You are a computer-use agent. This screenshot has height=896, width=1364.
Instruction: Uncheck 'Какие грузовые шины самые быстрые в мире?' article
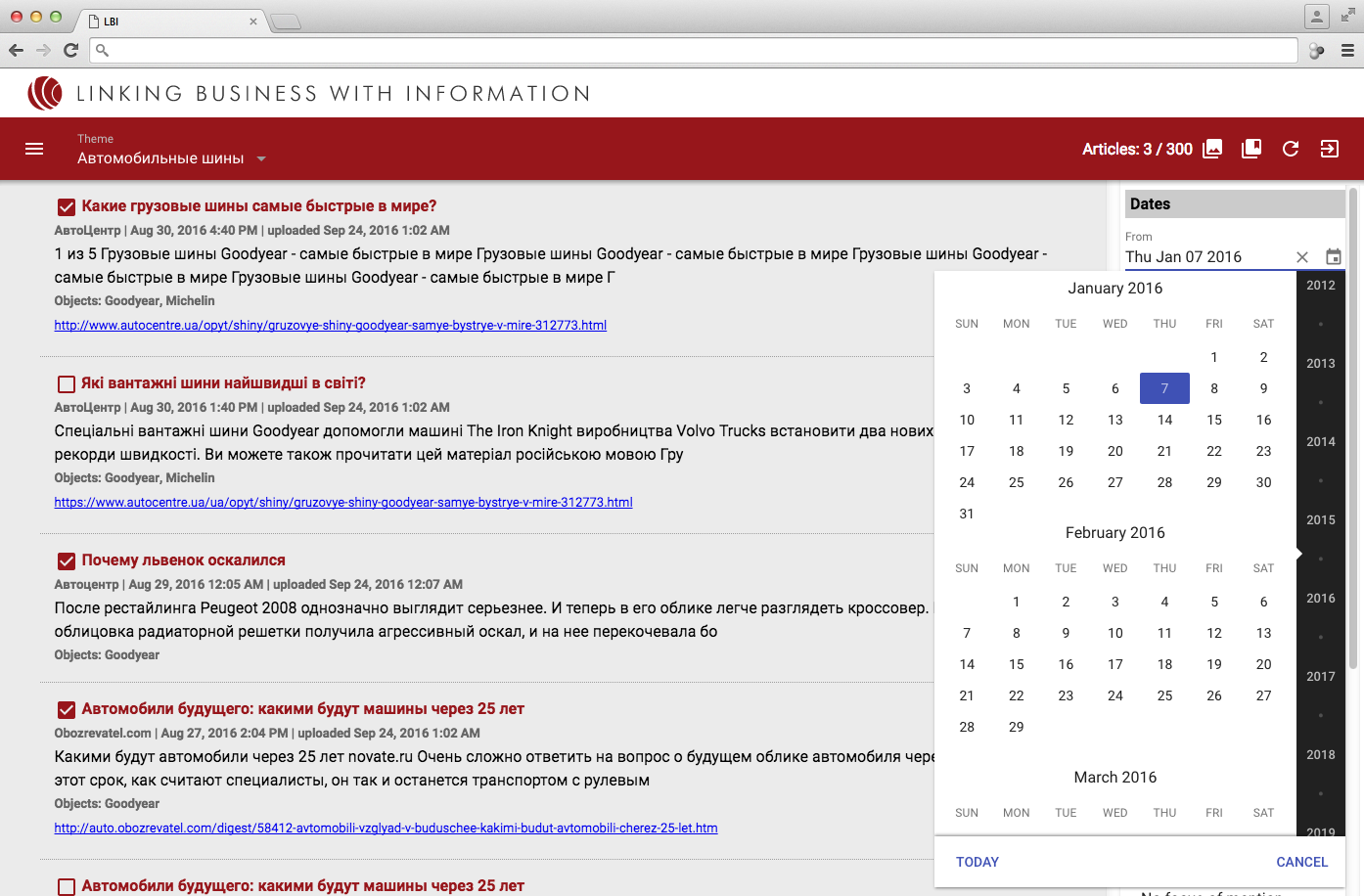coord(67,206)
